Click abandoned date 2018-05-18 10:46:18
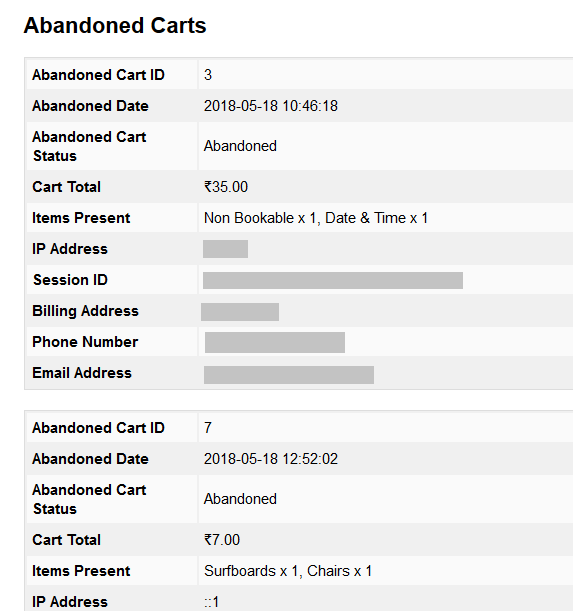573x611 pixels. [x=271, y=106]
